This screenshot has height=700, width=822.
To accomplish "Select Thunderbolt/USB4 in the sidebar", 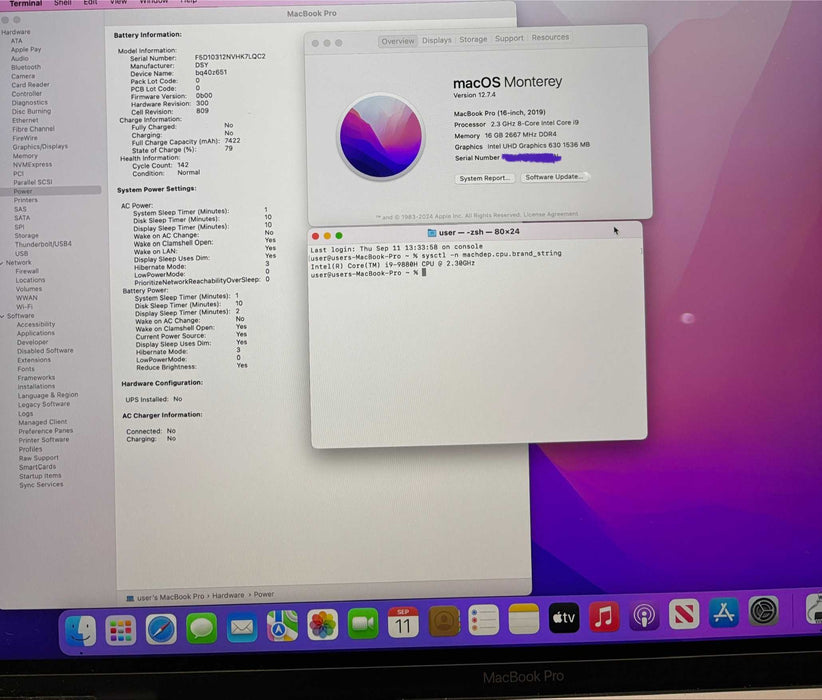I will [43, 244].
